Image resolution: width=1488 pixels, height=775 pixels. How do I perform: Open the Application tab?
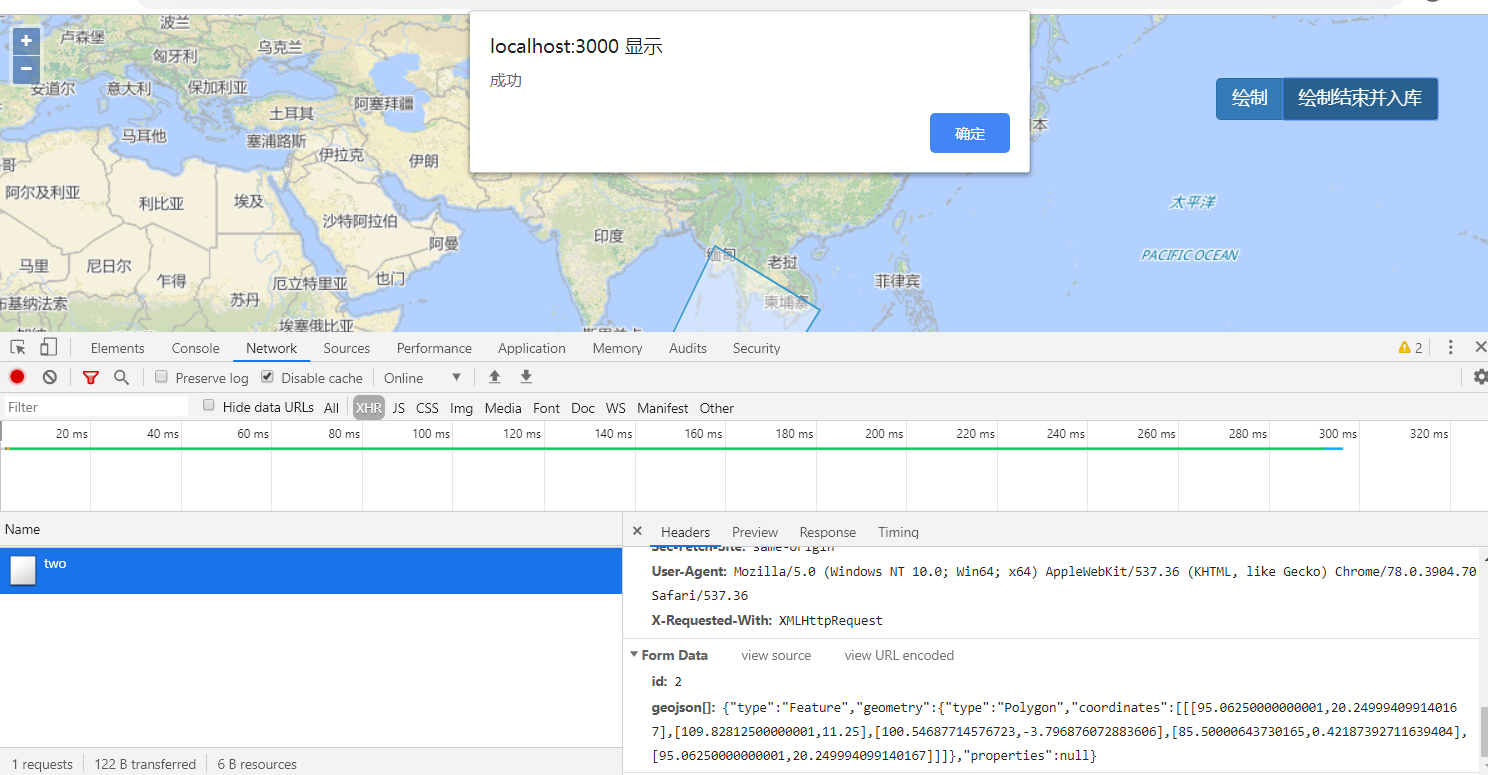pos(532,348)
